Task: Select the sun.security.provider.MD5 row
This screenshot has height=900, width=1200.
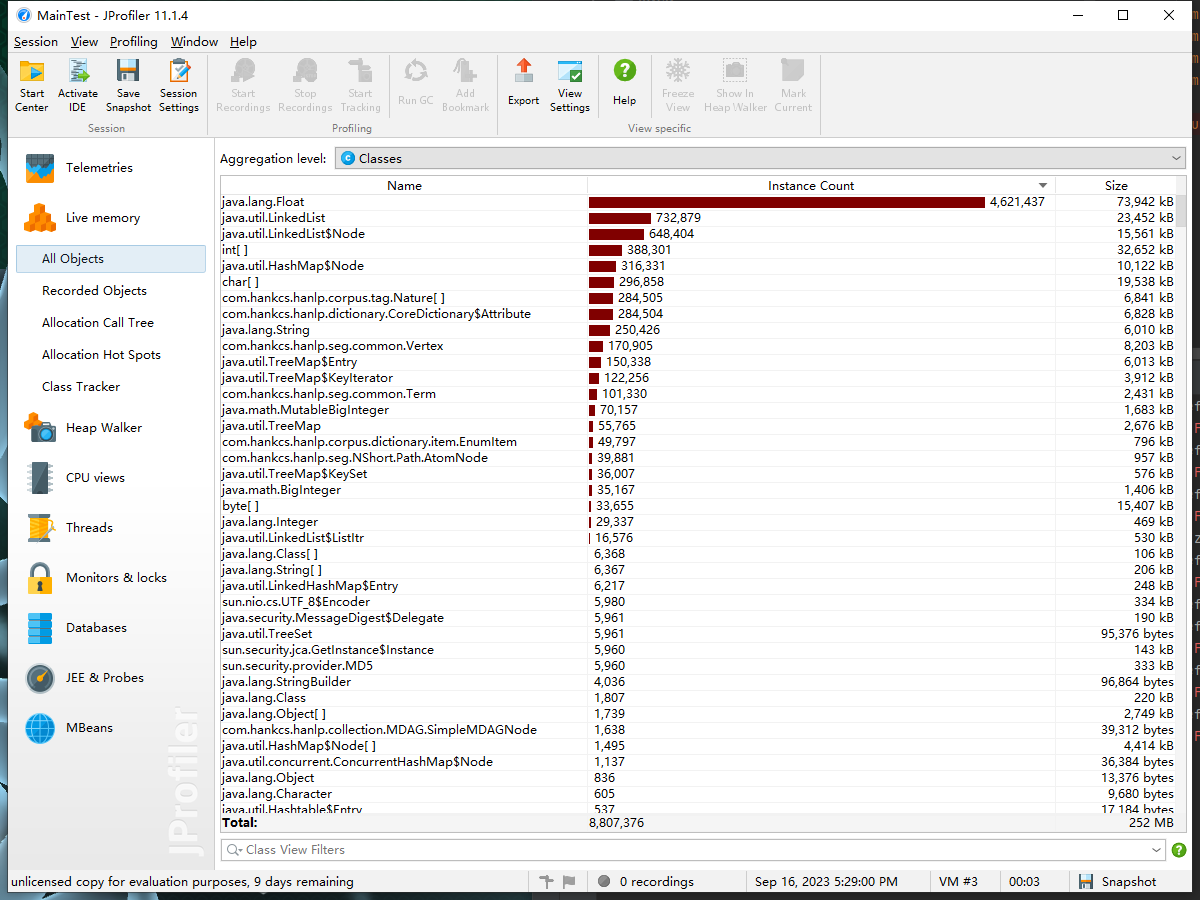Action: click(x=698, y=666)
